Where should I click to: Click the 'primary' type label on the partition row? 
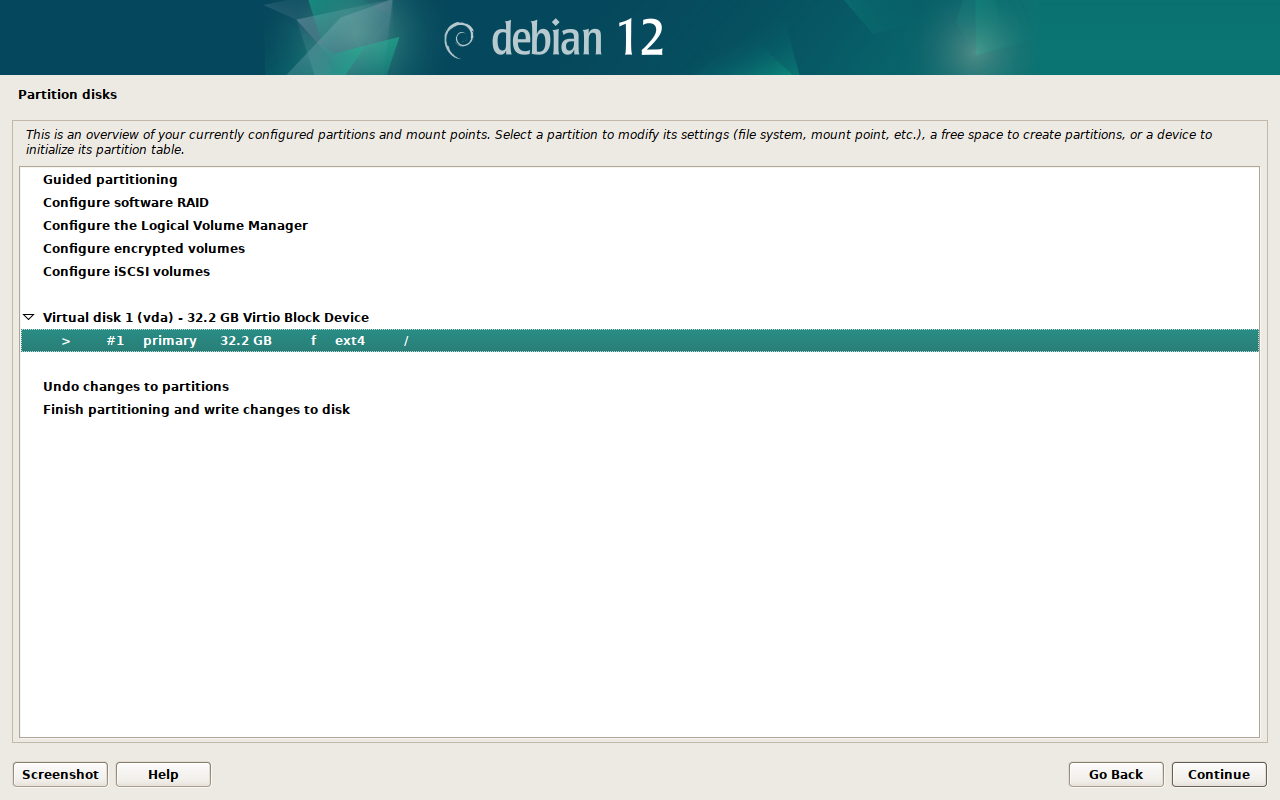pos(170,341)
